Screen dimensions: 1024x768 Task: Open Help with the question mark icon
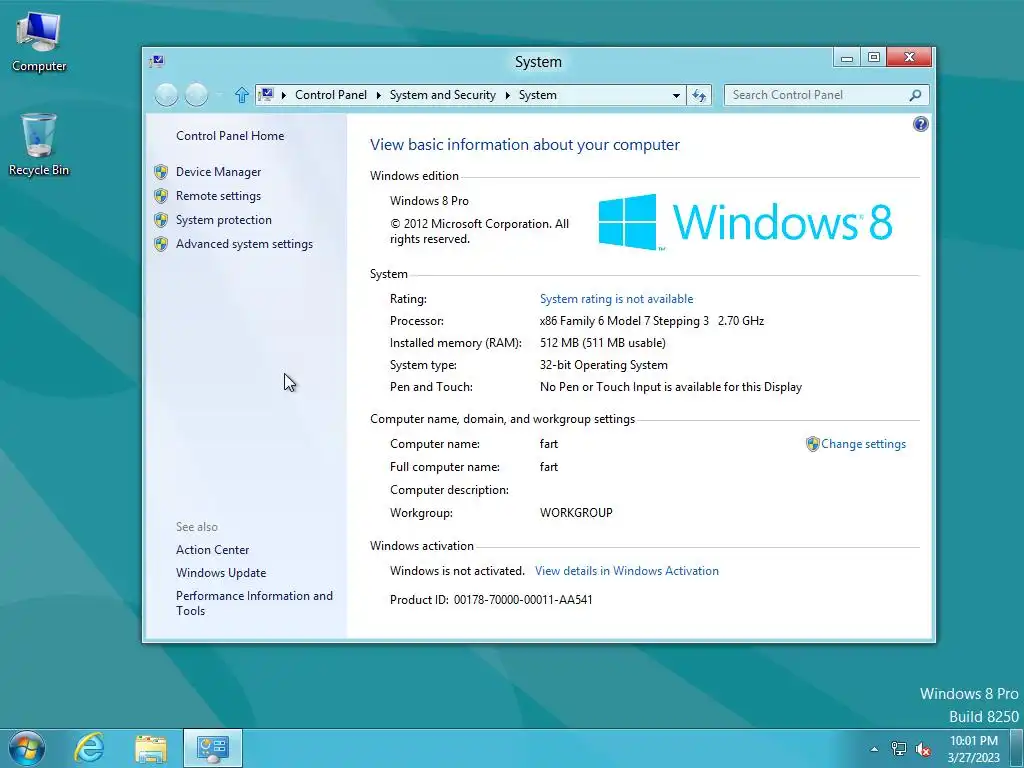(920, 124)
